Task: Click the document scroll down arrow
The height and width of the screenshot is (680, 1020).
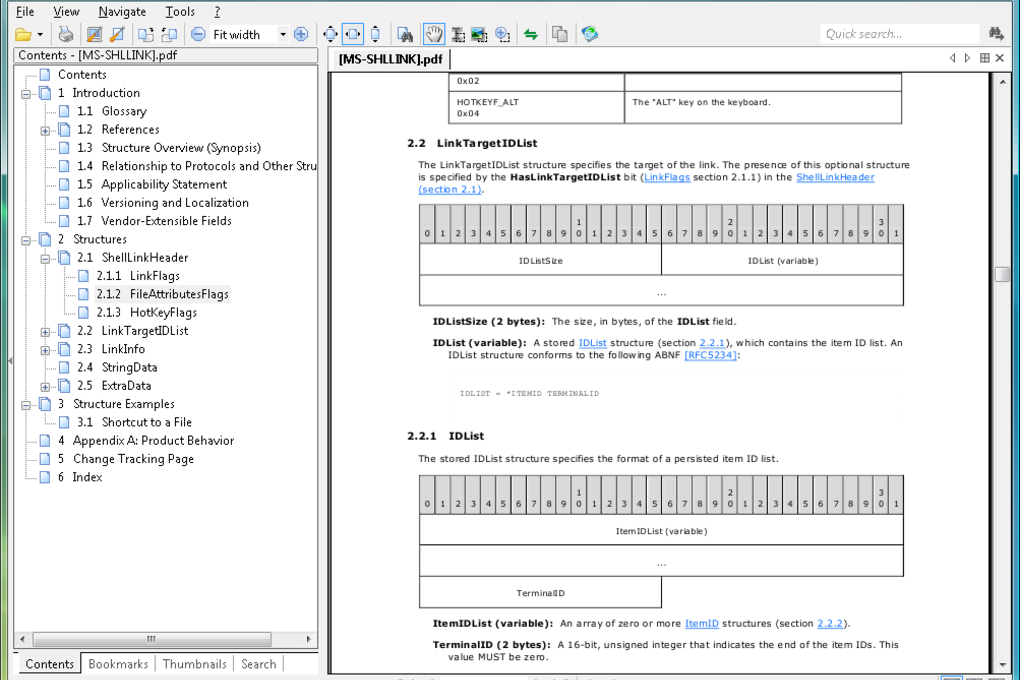Action: click(1002, 665)
